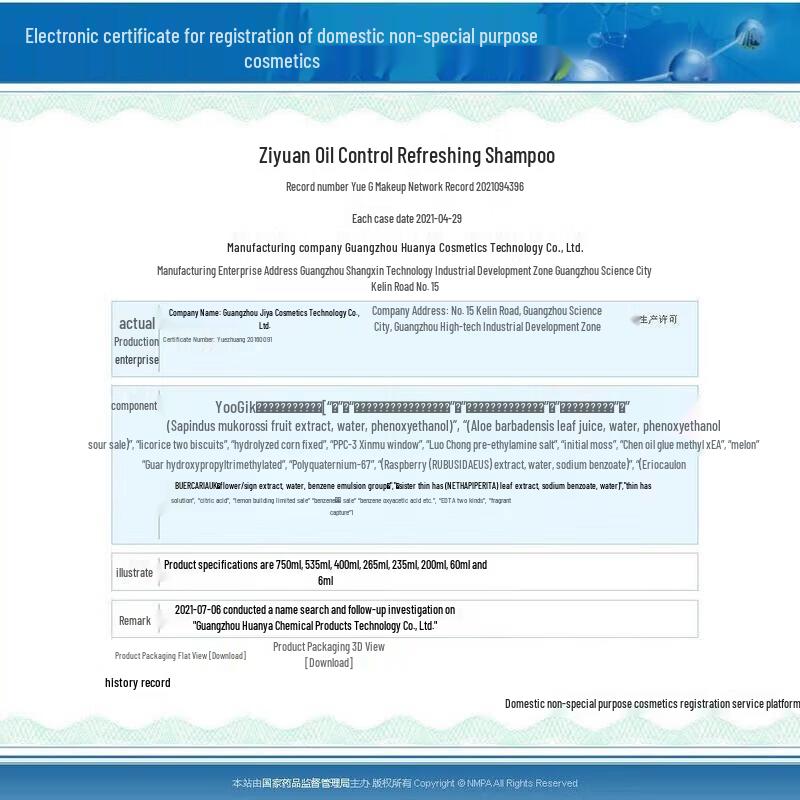Click the record number 2021094396 line
The image size is (800, 800).
click(x=405, y=187)
